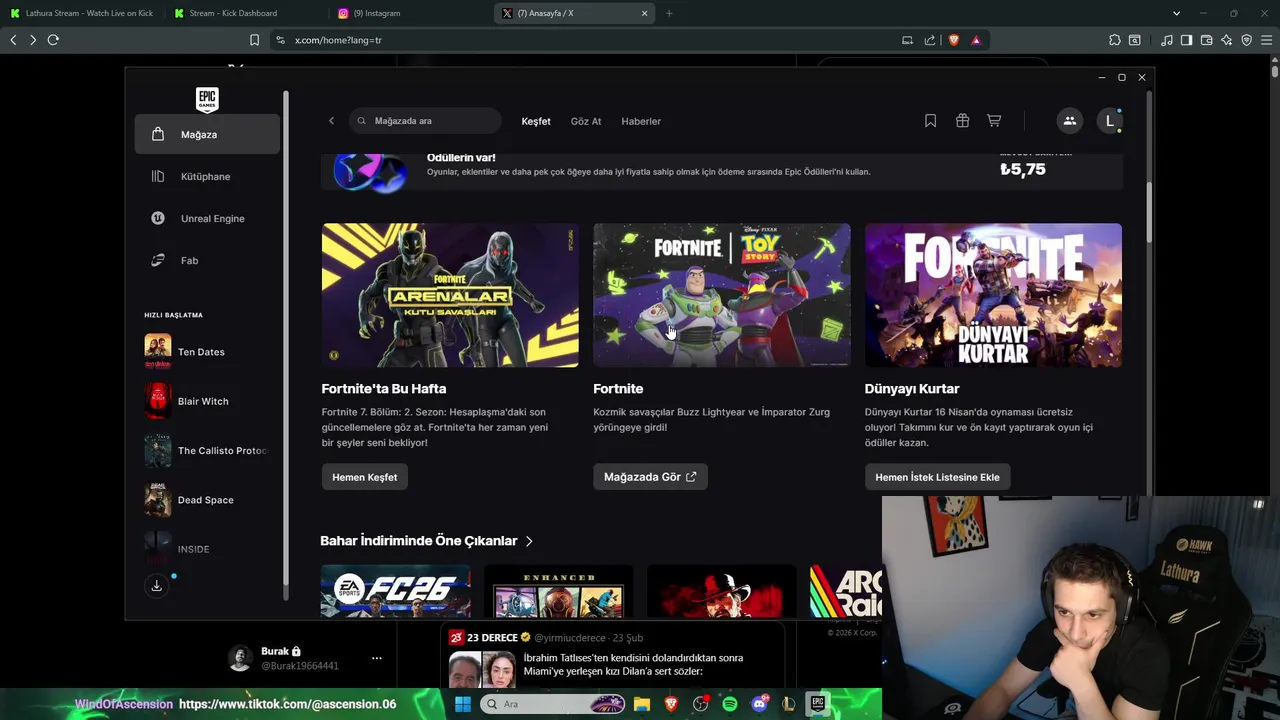Screen dimensions: 1280x720
Task: Switch to the Instagram browser tab
Action: (410, 13)
